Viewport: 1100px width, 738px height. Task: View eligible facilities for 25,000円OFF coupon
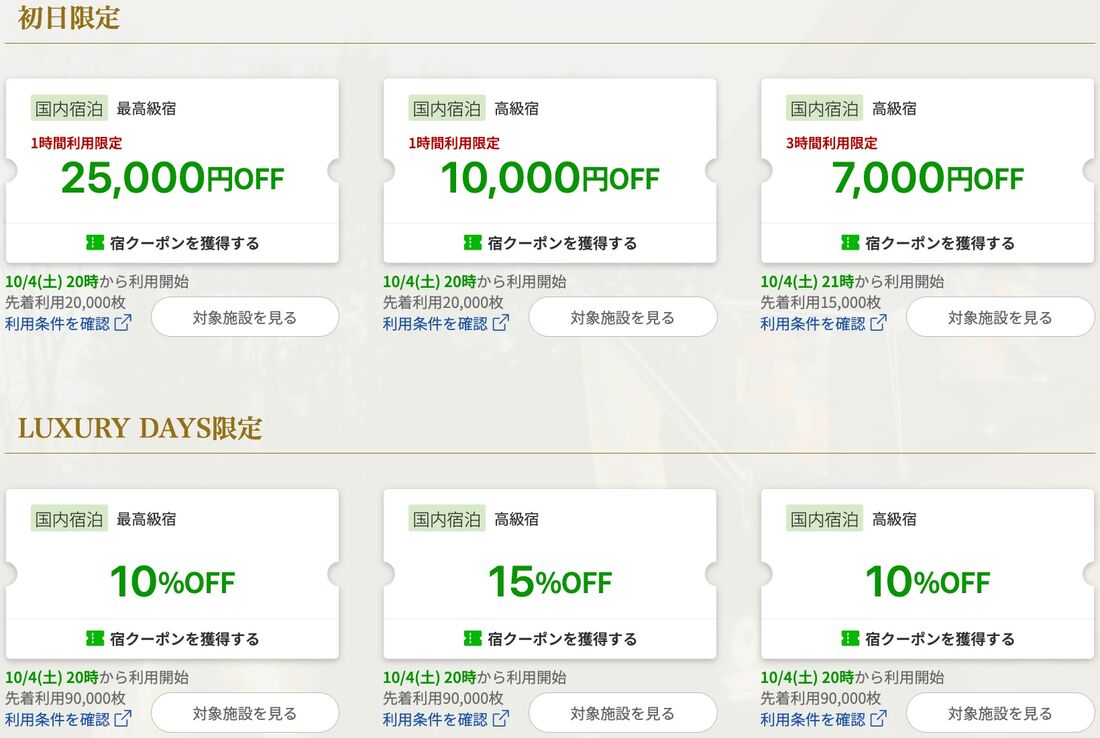[x=245, y=318]
